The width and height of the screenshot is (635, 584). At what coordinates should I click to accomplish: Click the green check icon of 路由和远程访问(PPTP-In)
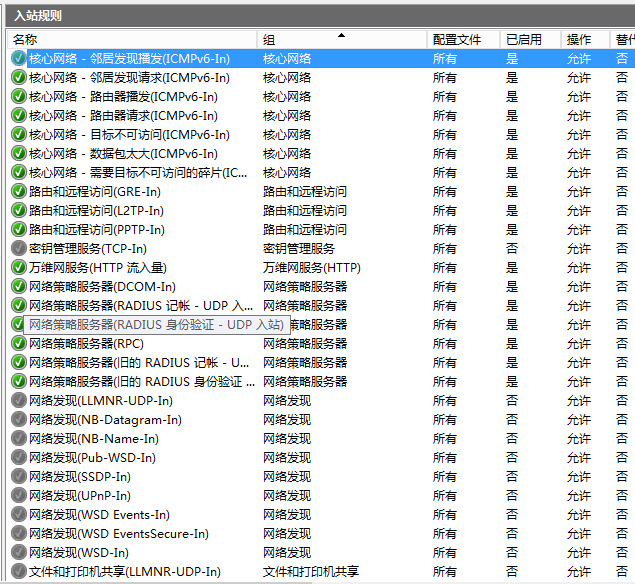(19, 229)
